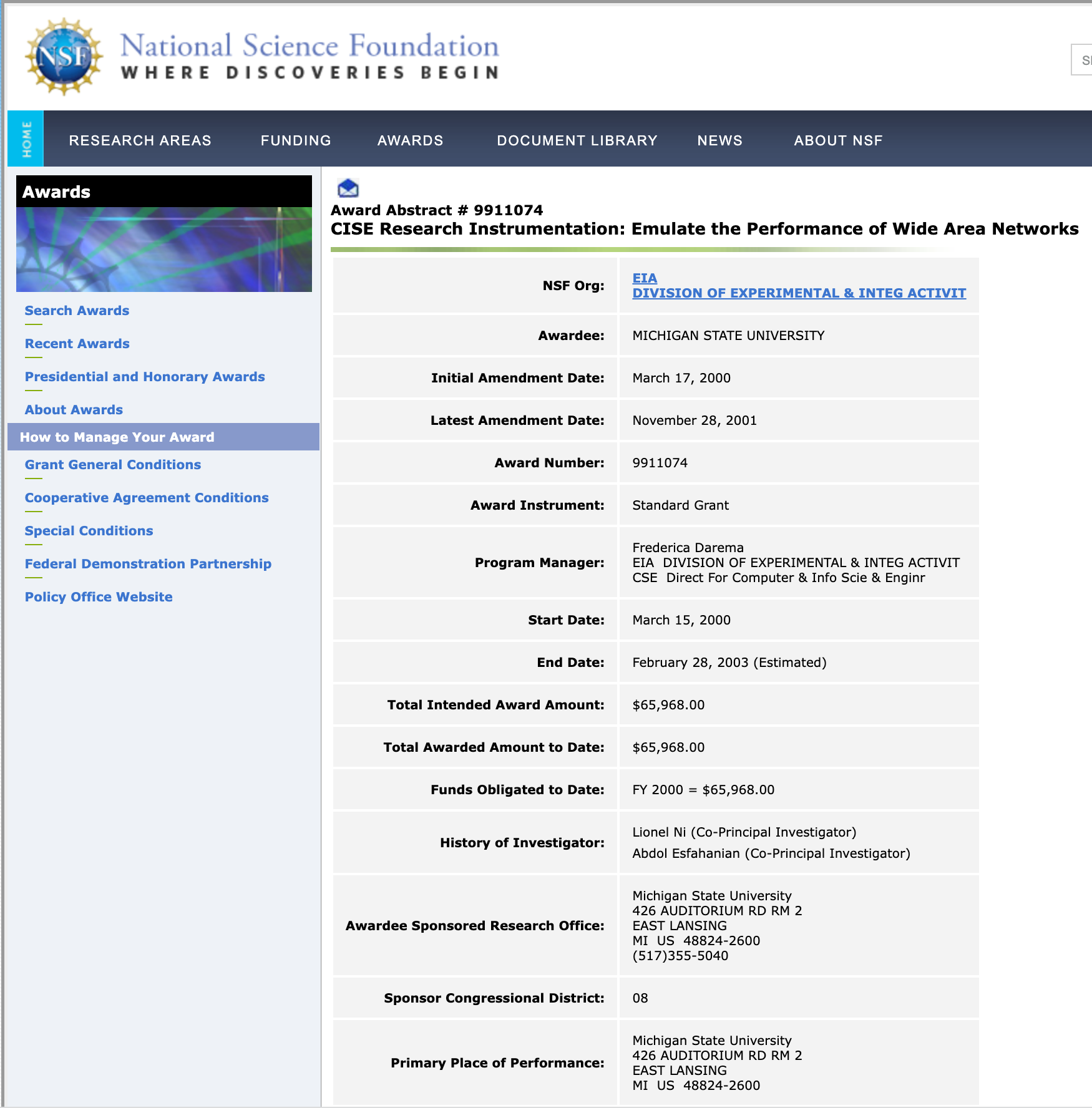Click the (517)355-5040 phone number
Viewport: 1092px width, 1108px height.
click(x=680, y=956)
